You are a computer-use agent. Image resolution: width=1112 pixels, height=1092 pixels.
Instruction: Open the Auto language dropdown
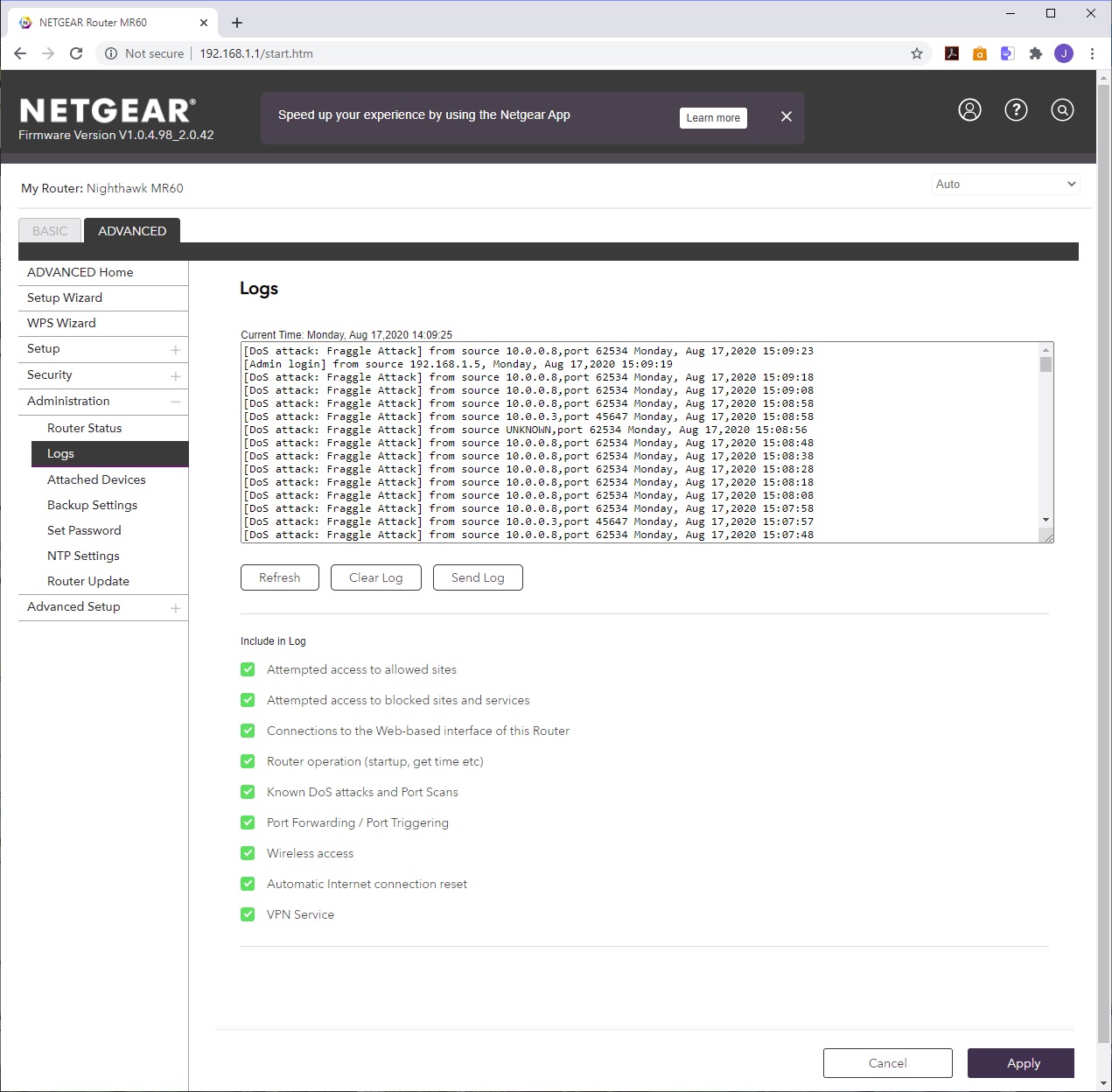pos(1005,184)
